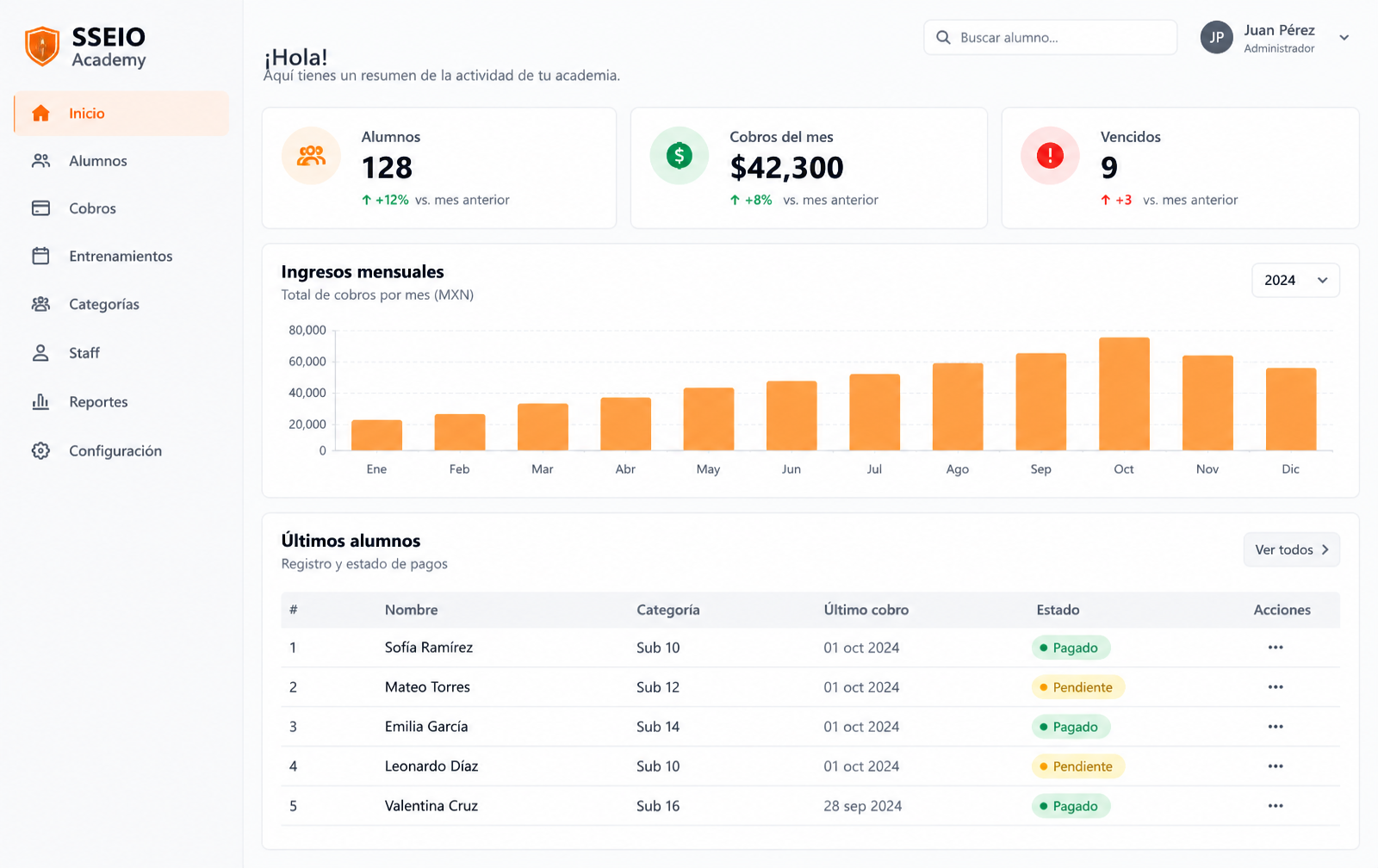Click the name Valentina Cruz
Image resolution: width=1378 pixels, height=868 pixels.
431,806
